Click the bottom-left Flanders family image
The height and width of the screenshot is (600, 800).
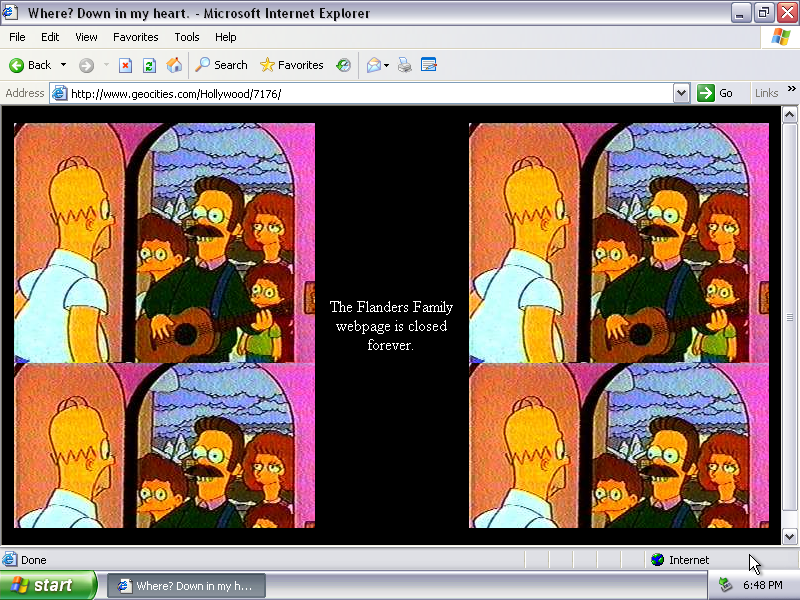tap(164, 445)
